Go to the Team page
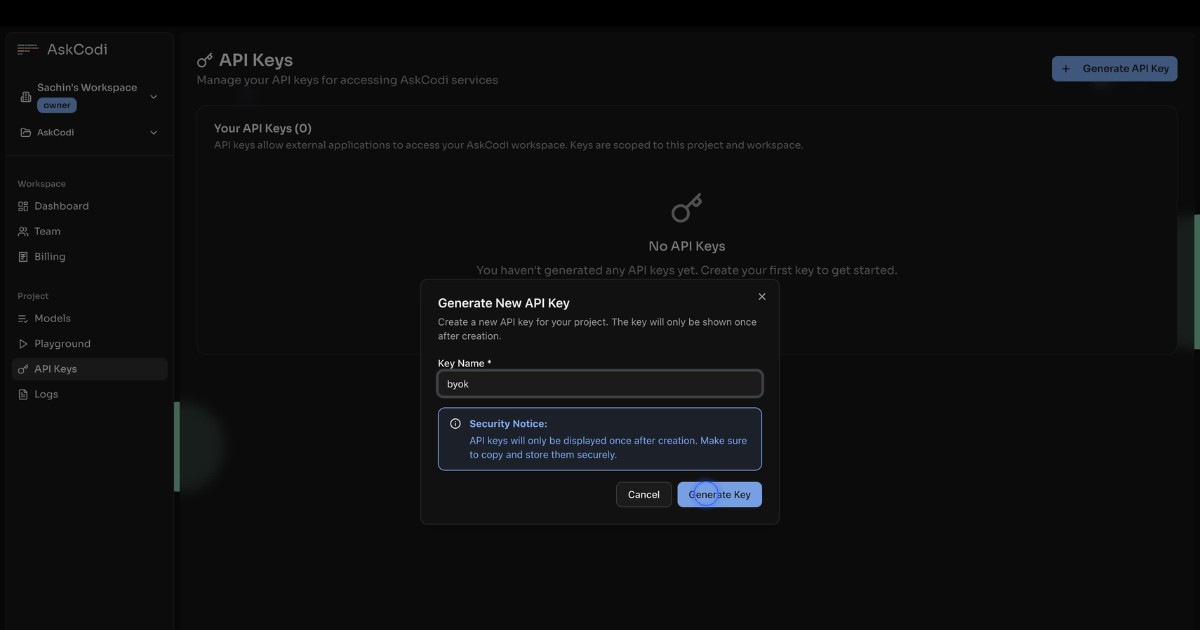The height and width of the screenshot is (630, 1200). click(x=90, y=231)
